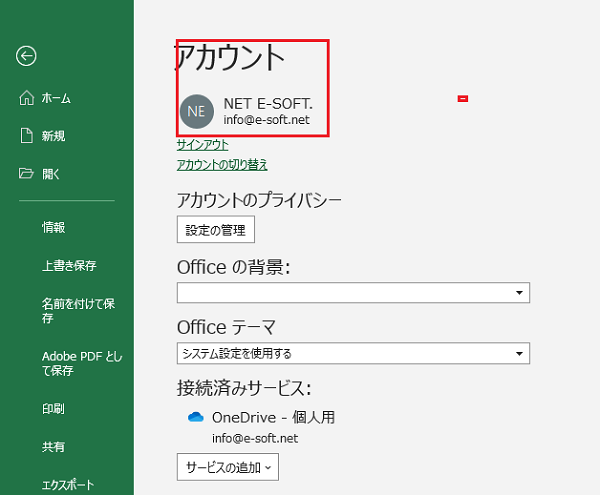The height and width of the screenshot is (495, 600).
Task: Open the 共有 menu item
Action: click(53, 446)
